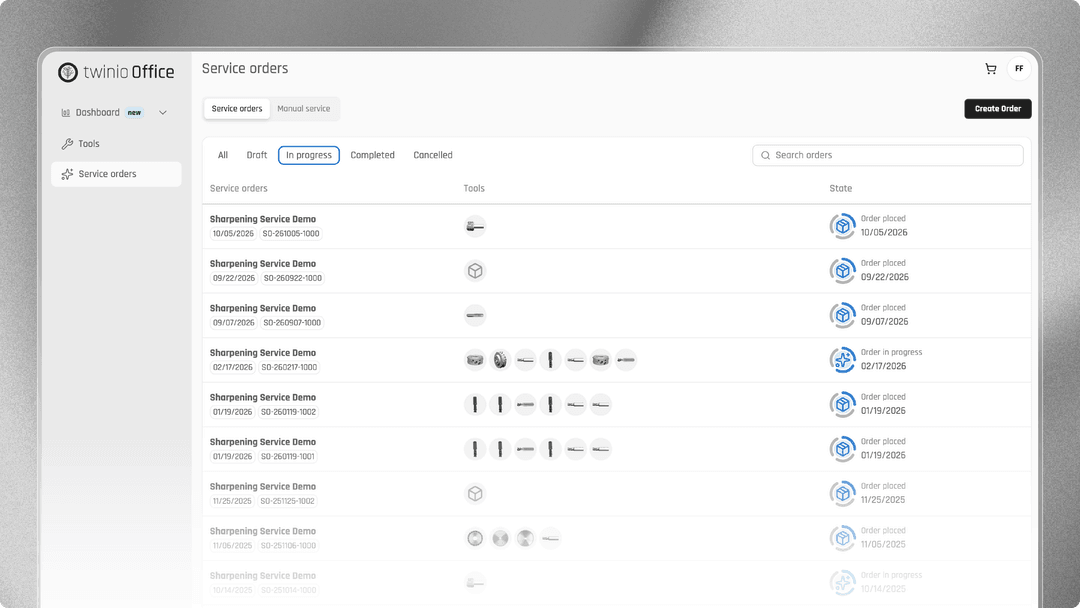Click Order placed state icon for SO-260119-1002

pyautogui.click(x=842, y=405)
